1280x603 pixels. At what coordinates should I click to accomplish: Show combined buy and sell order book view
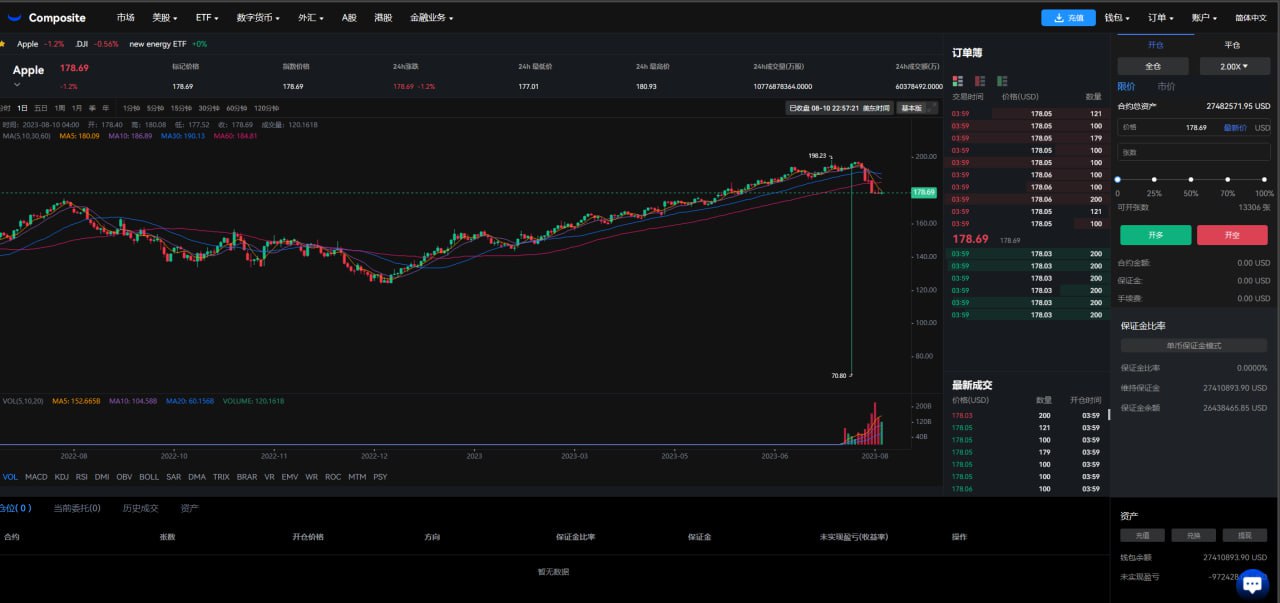[957, 80]
